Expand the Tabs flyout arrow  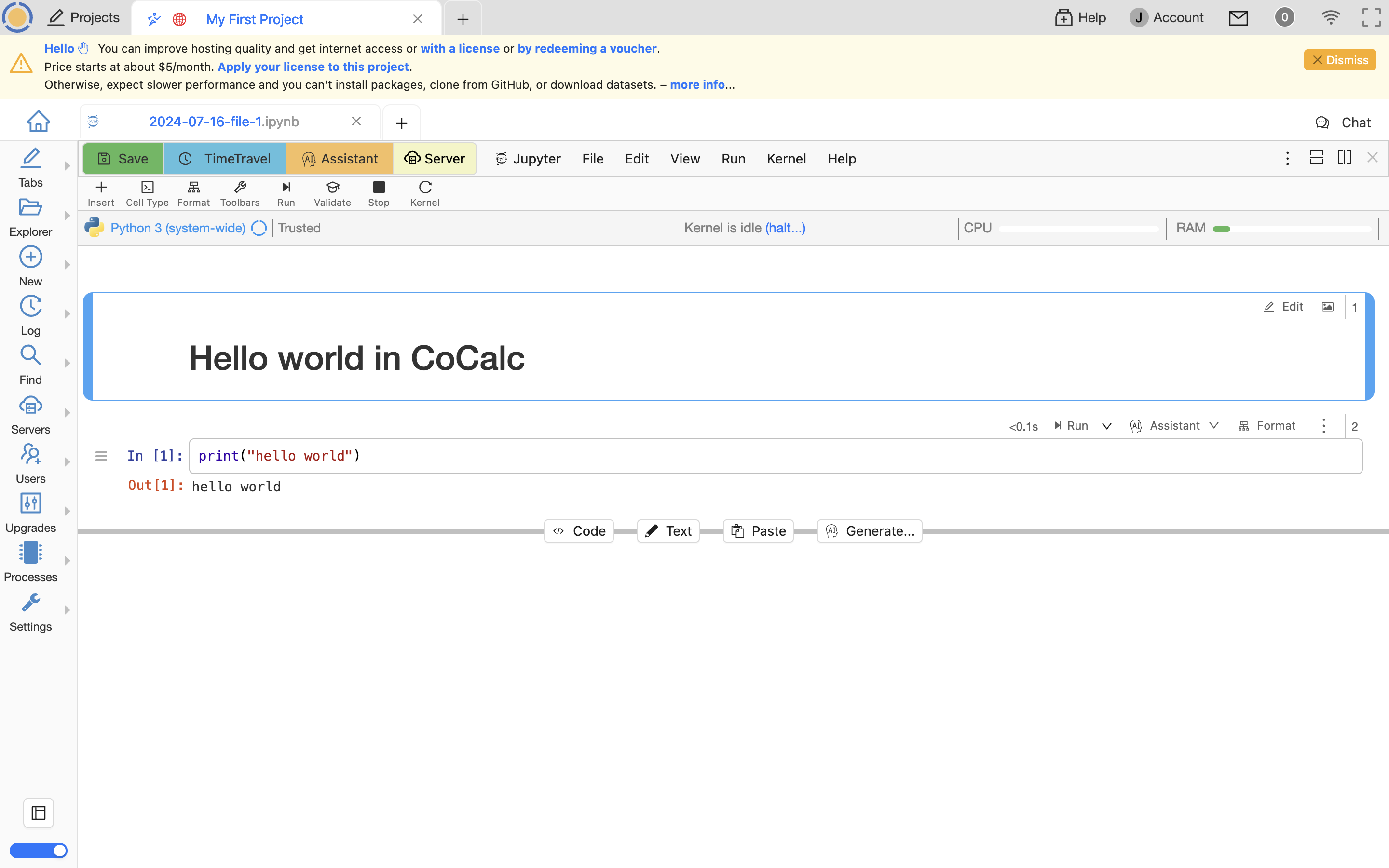click(x=67, y=166)
